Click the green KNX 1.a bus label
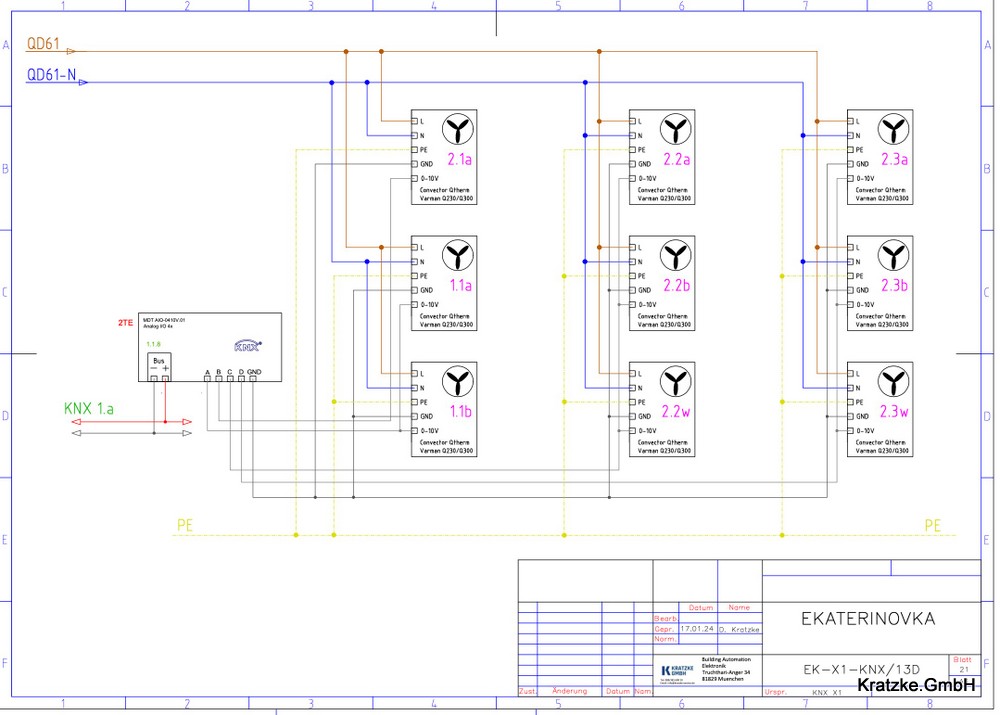The height and width of the screenshot is (715, 1000). coord(88,408)
